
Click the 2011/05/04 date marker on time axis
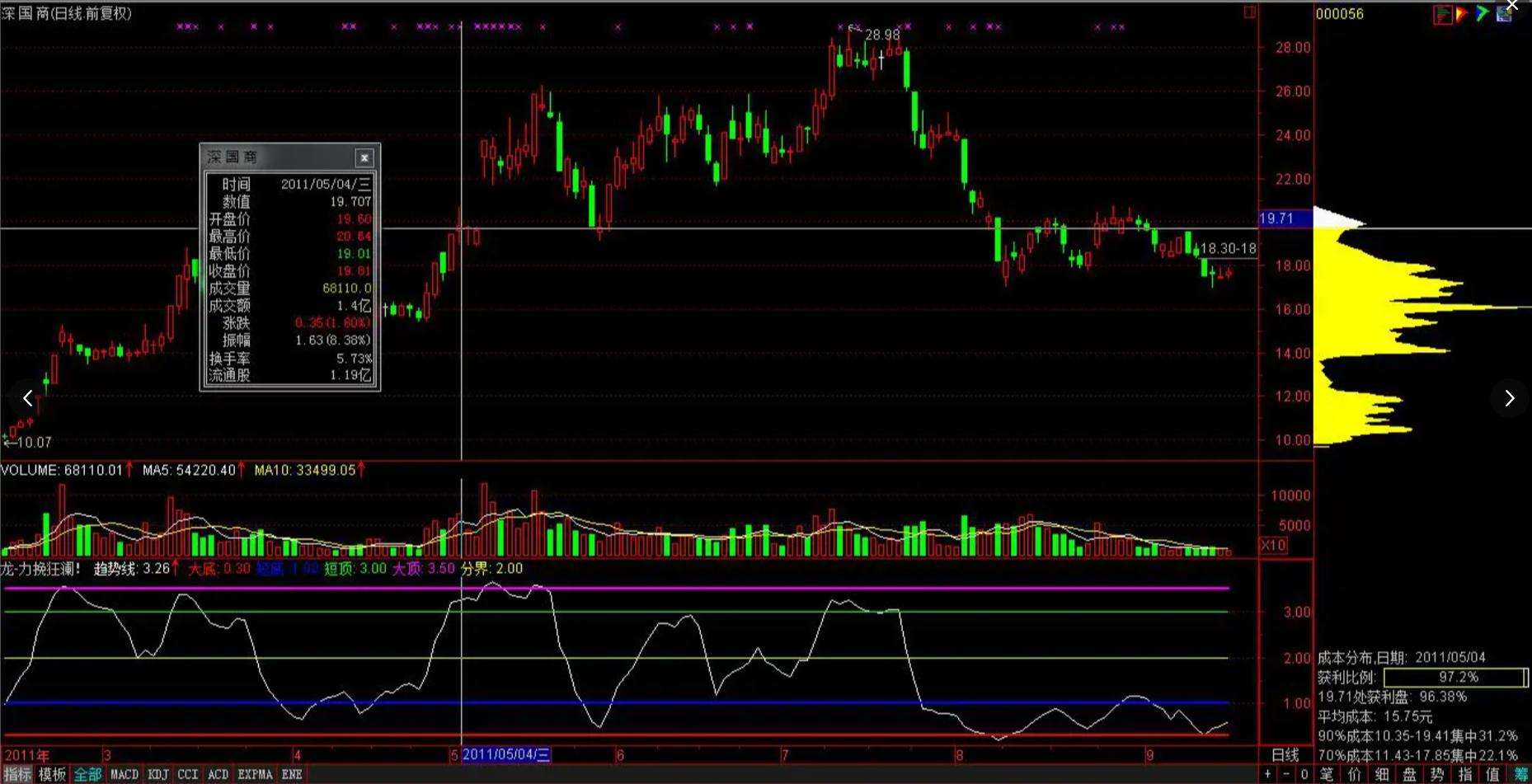tap(505, 754)
